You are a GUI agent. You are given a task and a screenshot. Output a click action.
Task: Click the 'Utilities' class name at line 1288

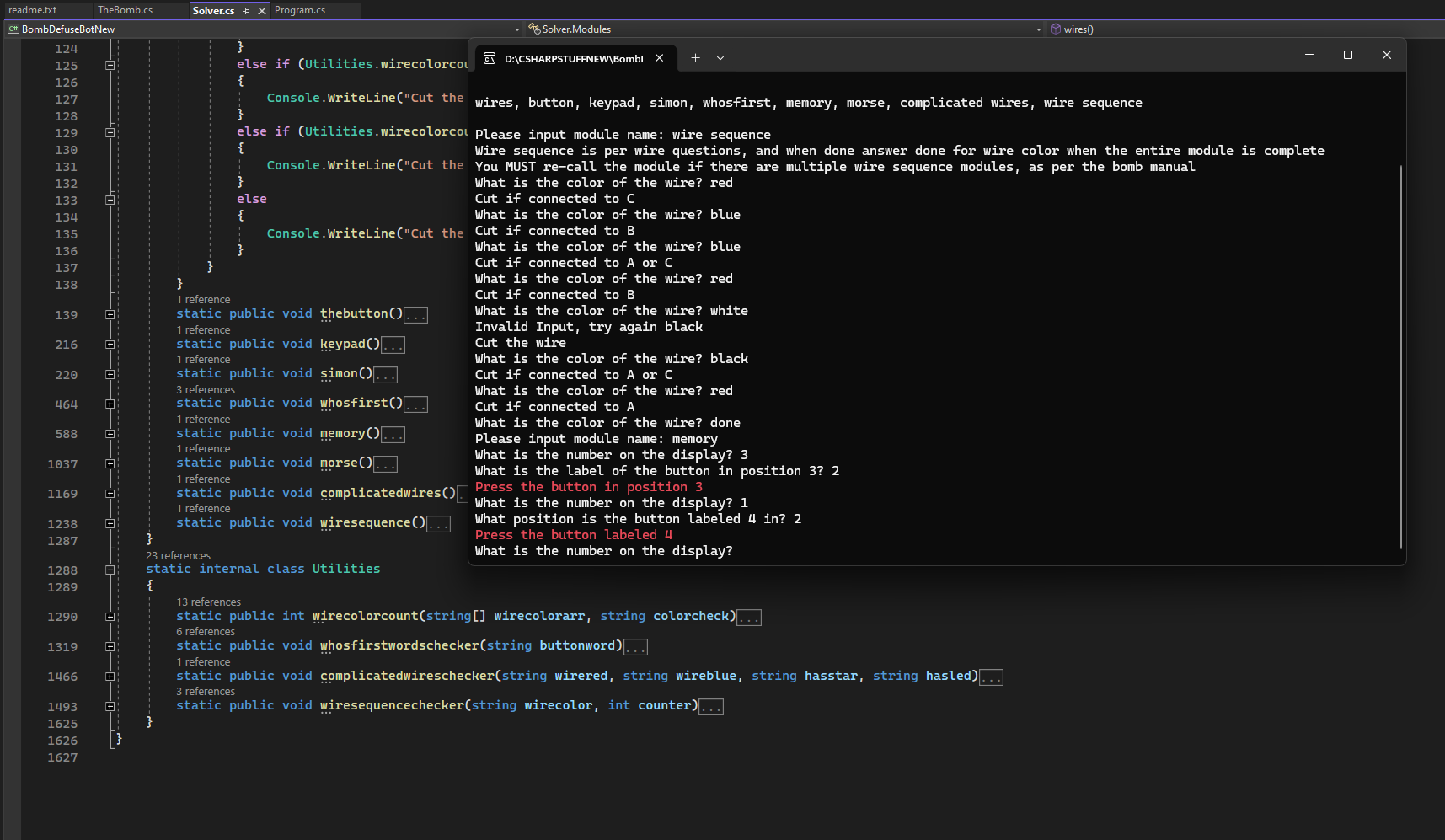coord(346,569)
